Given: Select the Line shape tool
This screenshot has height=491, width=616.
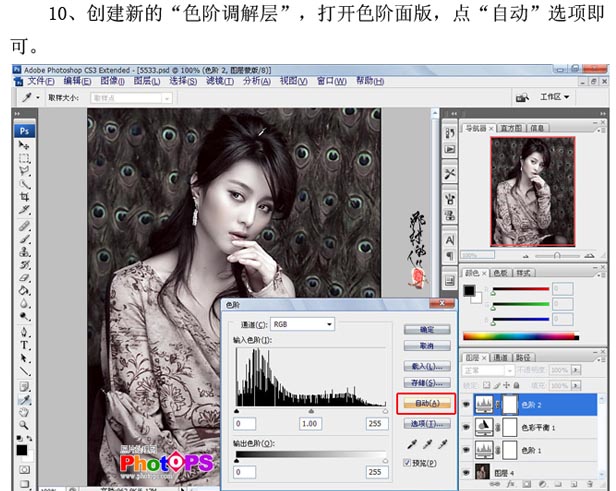Looking at the screenshot, I should pyautogui.click(x=24, y=371).
